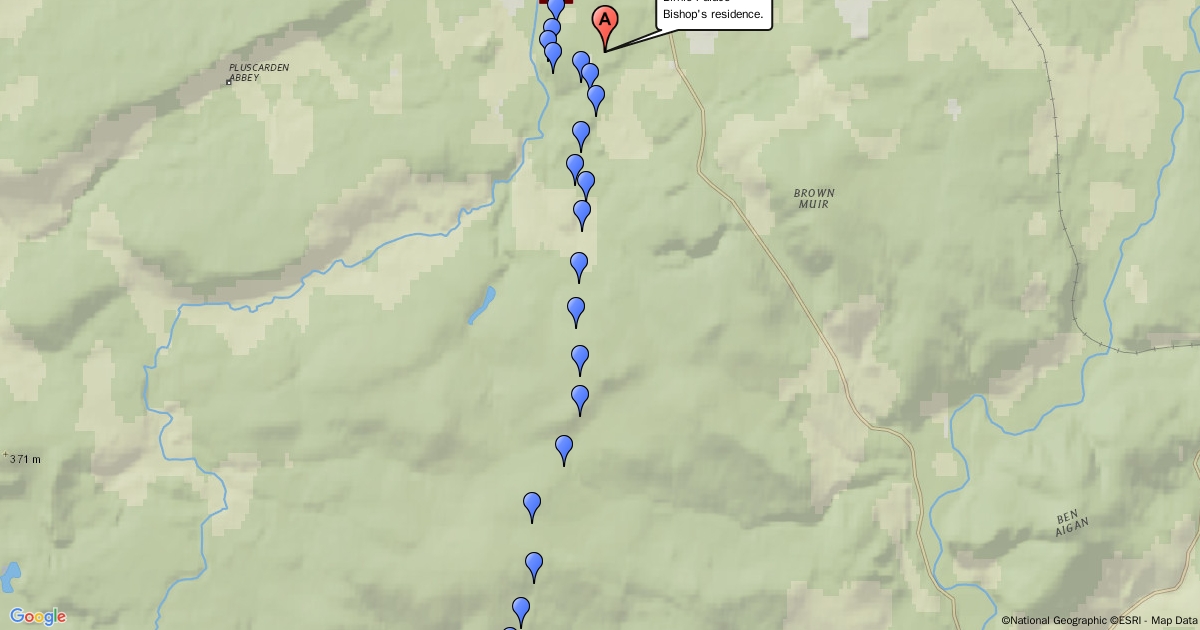Select blue marker level with the small lake
The height and width of the screenshot is (630, 1200).
click(576, 312)
